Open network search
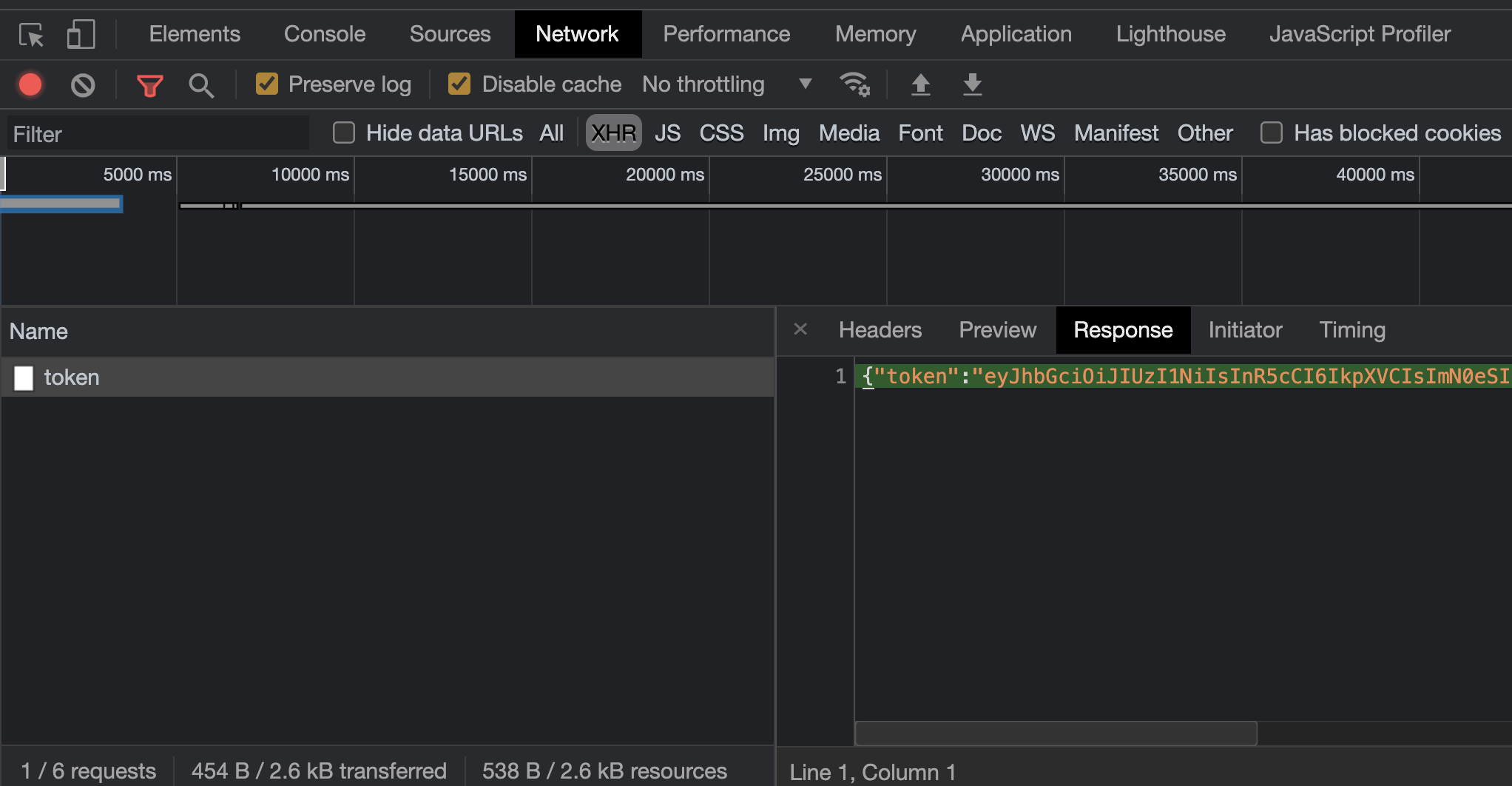The height and width of the screenshot is (786, 1512). (201, 84)
